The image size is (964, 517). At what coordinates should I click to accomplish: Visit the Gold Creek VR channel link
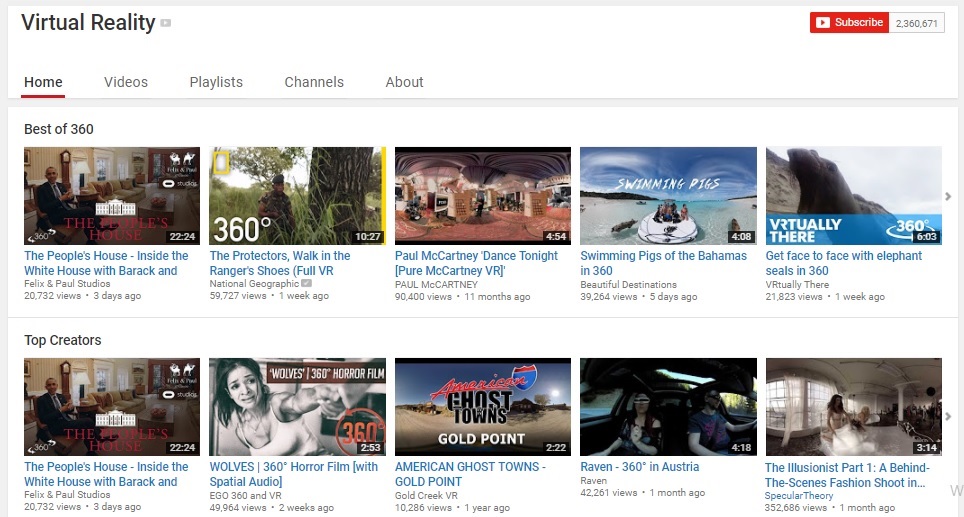pos(426,495)
